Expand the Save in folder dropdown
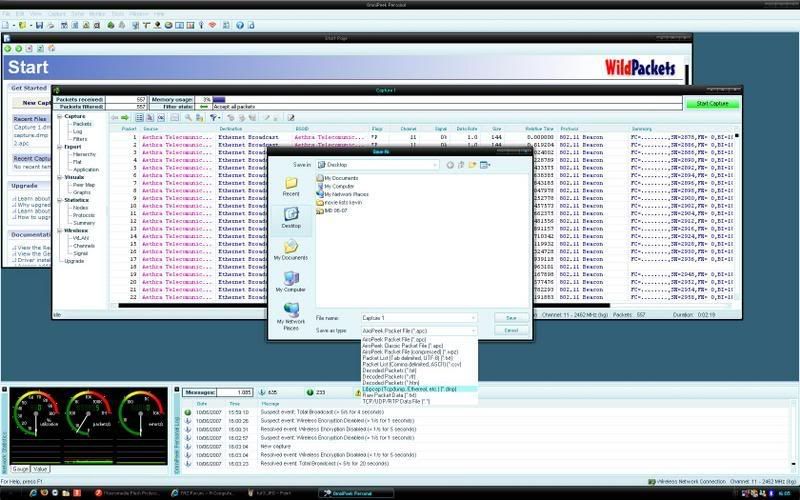Viewport: 800px width, 500px height. pyautogui.click(x=436, y=164)
